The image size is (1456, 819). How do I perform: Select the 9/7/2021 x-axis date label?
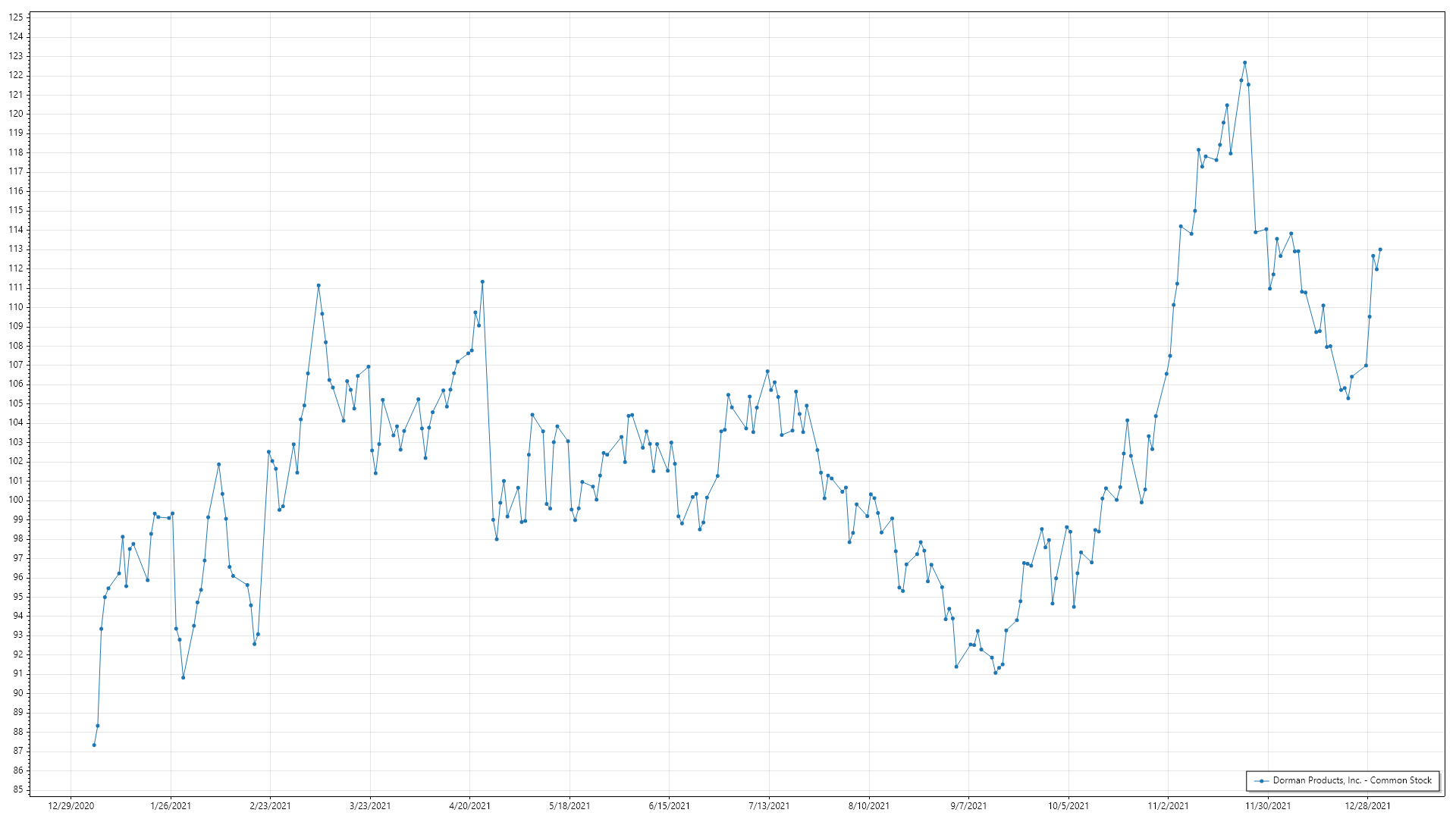(968, 805)
